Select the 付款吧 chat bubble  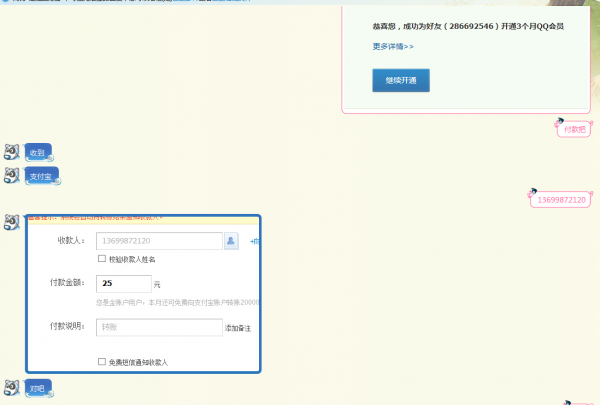point(574,129)
